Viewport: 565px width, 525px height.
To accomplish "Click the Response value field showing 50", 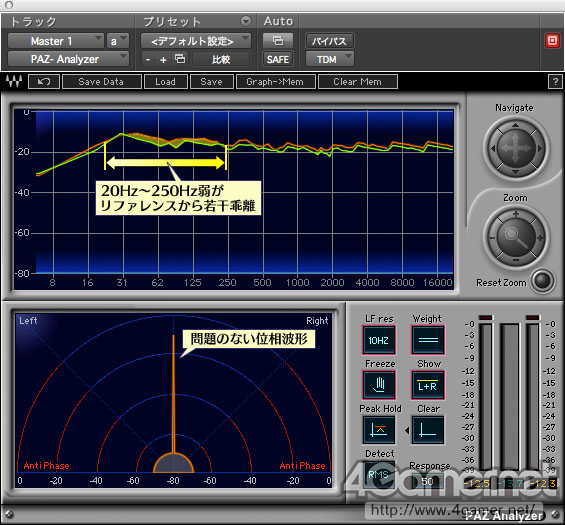I will [x=427, y=481].
